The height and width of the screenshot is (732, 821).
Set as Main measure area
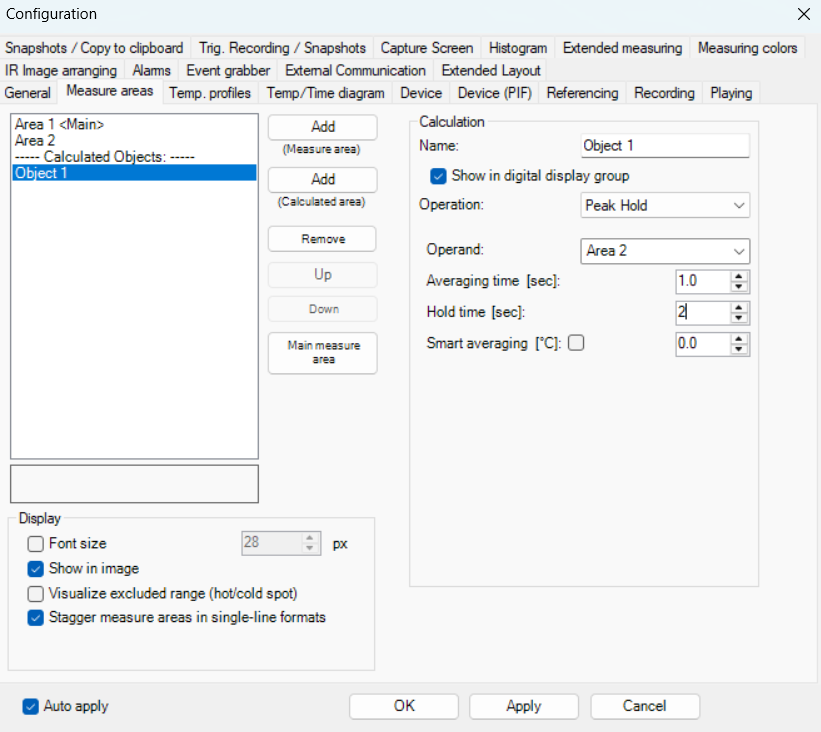click(x=323, y=352)
